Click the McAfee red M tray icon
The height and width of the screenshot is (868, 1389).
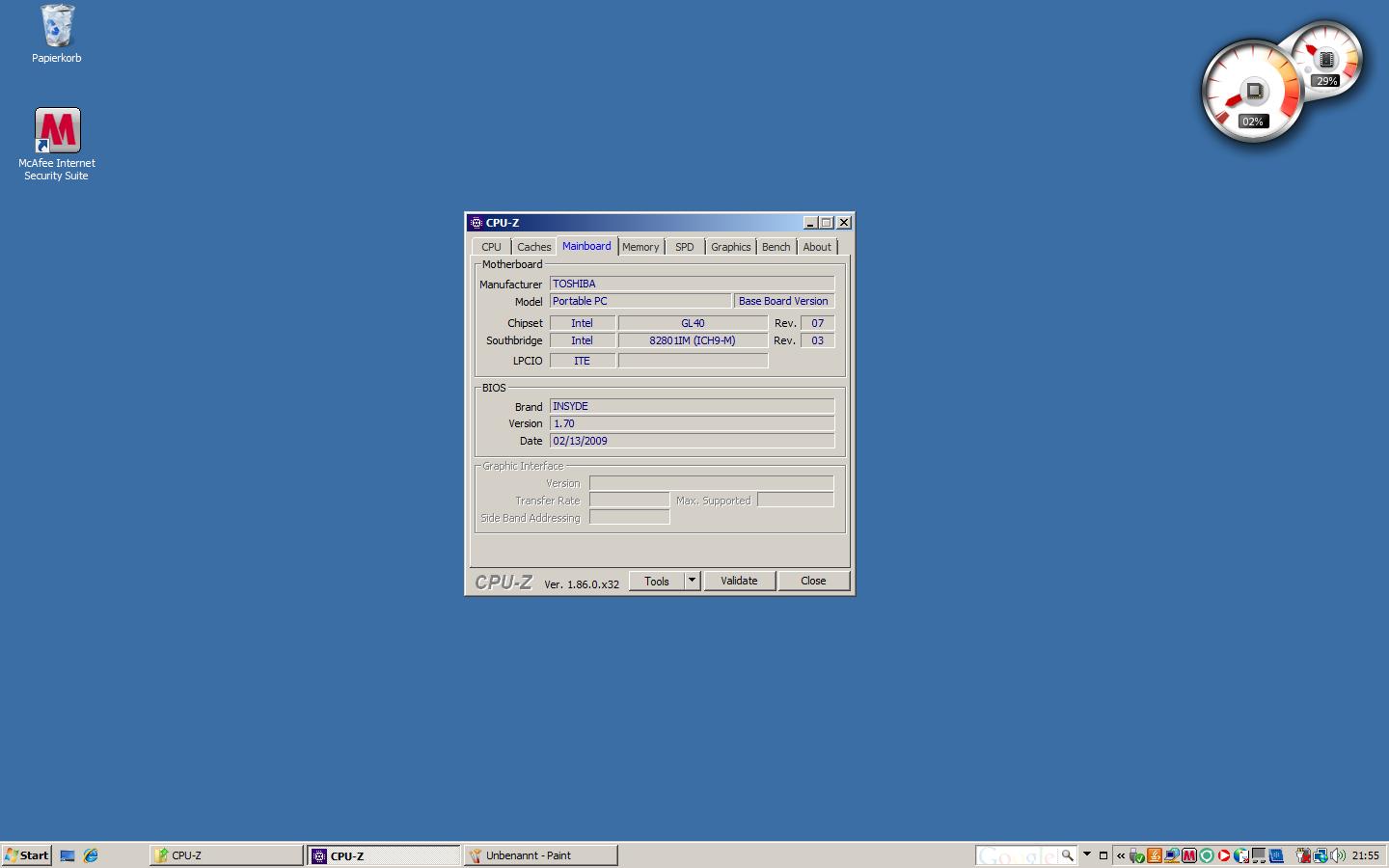pos(1189,855)
